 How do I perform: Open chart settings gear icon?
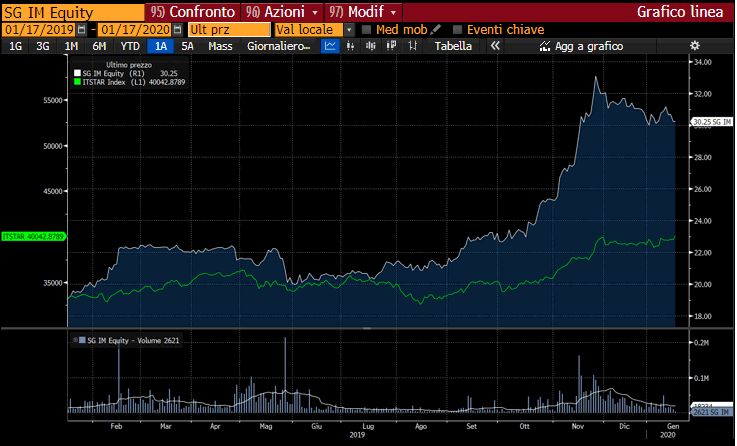(695, 46)
